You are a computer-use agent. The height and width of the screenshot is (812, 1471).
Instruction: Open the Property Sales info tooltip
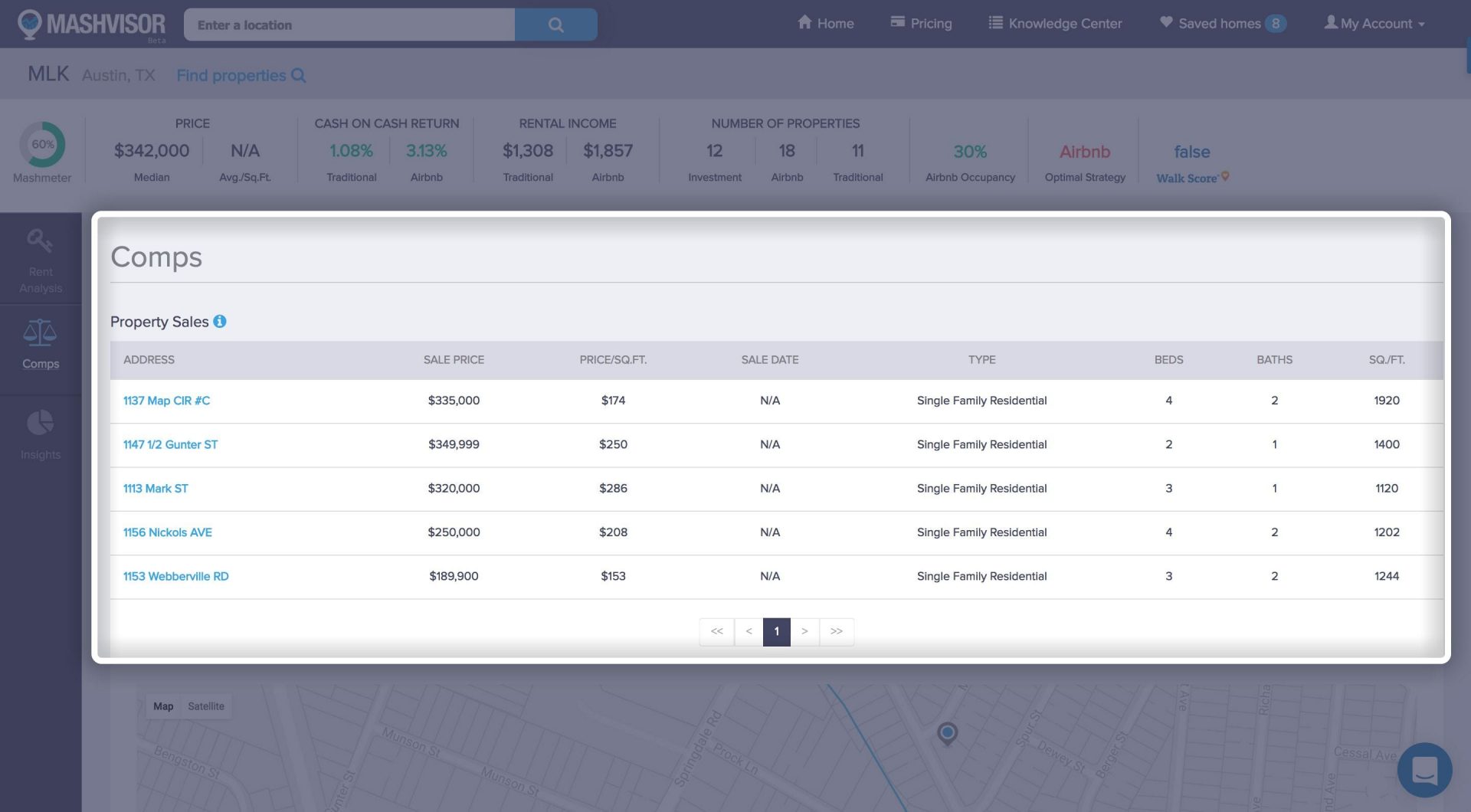(x=220, y=322)
